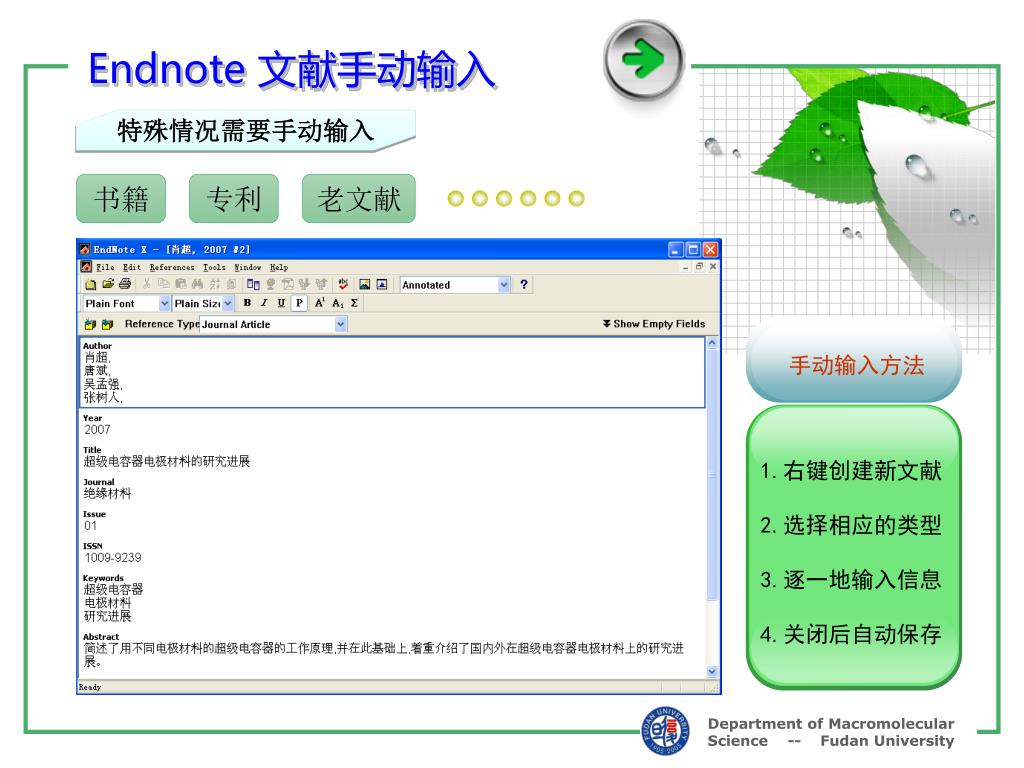Open the Tools menu
The image size is (1024, 768).
coord(214,267)
